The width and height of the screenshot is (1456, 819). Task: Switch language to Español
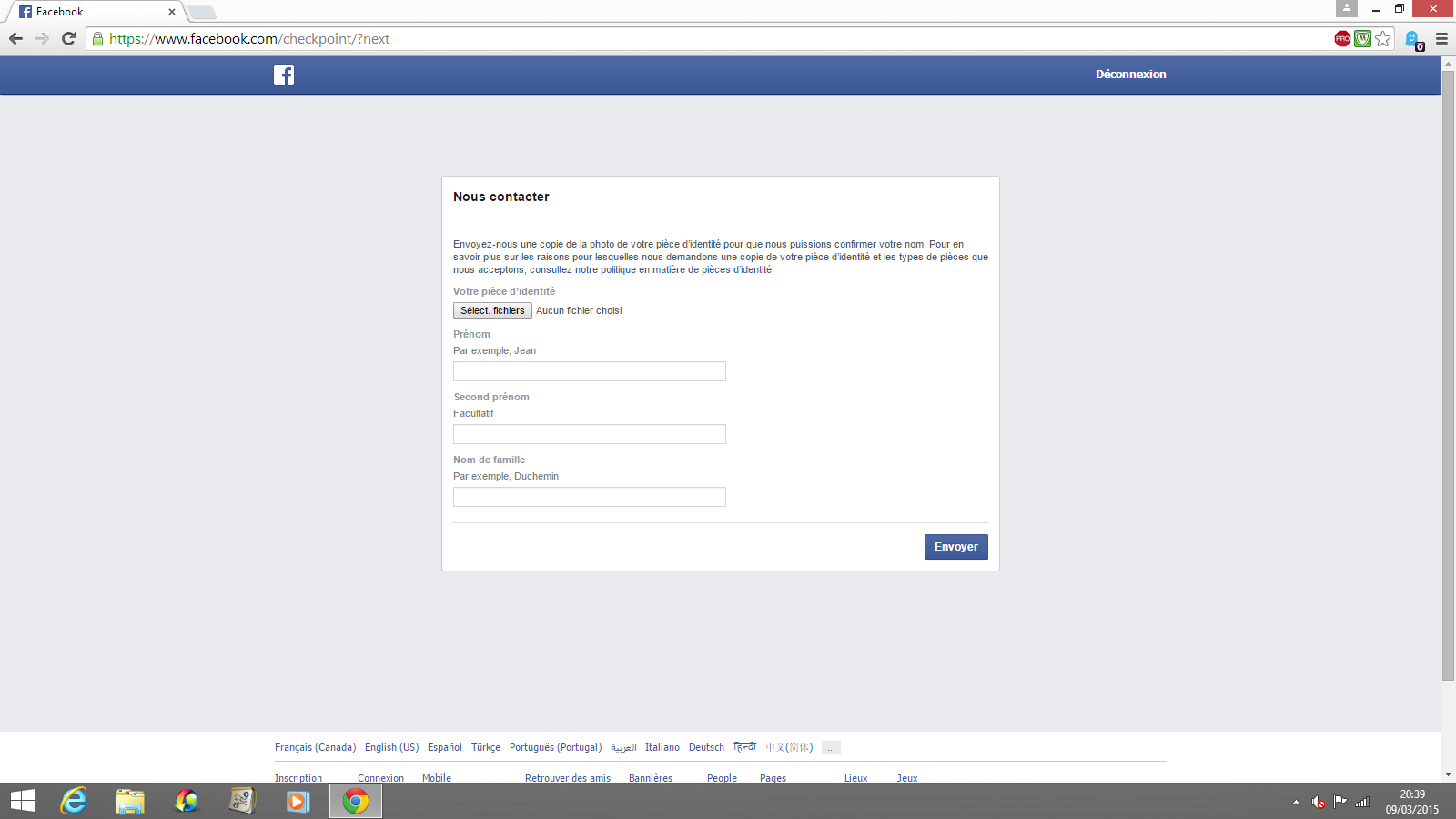445,747
